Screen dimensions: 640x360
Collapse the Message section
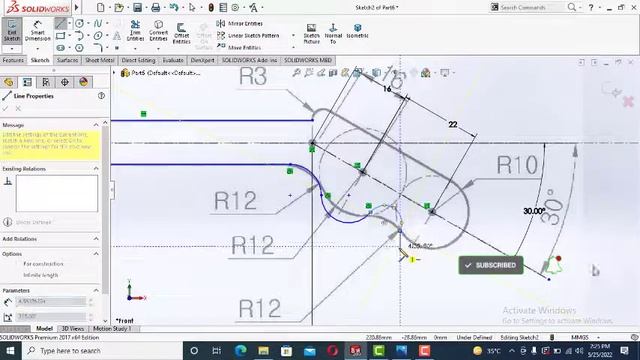(x=96, y=125)
